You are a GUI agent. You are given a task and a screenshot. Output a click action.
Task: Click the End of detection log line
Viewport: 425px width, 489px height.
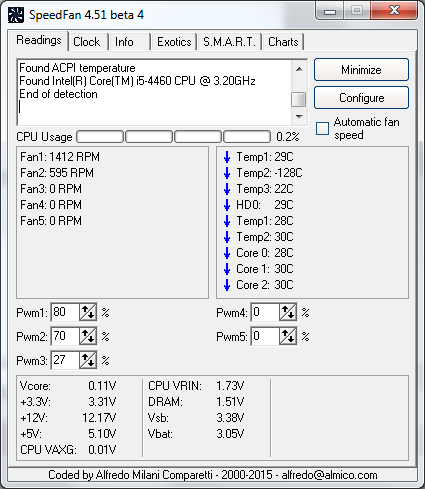click(58, 94)
